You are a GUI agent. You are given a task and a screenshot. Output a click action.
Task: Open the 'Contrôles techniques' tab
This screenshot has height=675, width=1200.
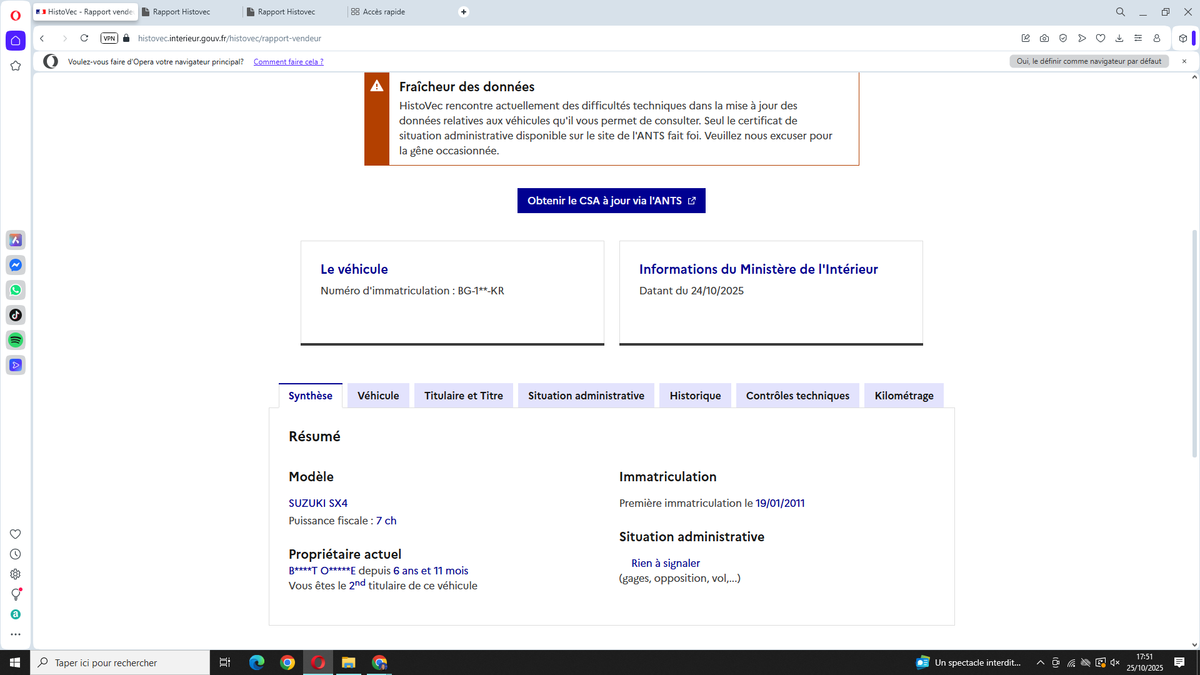click(798, 396)
